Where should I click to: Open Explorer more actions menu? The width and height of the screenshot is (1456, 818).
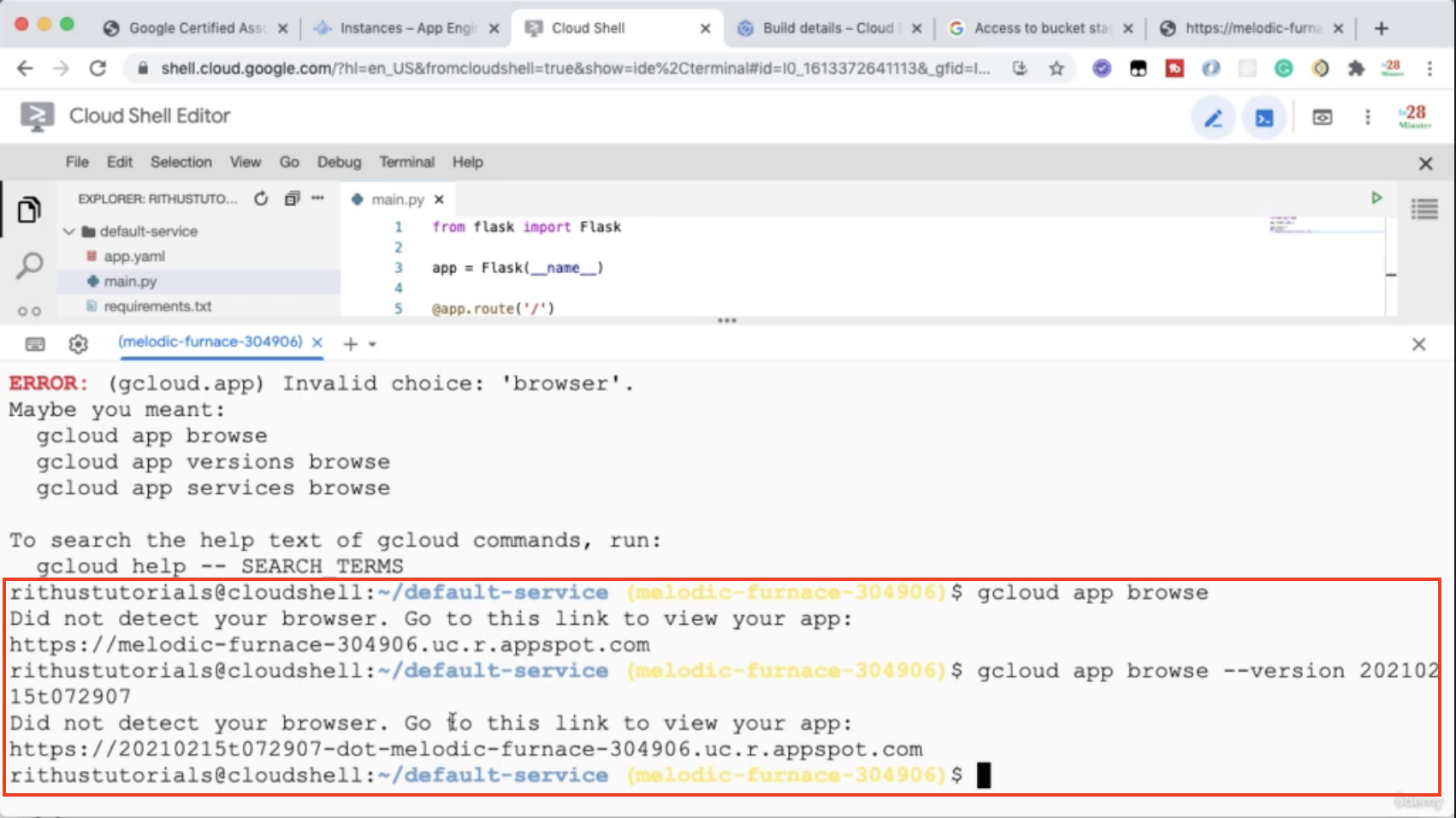(318, 199)
